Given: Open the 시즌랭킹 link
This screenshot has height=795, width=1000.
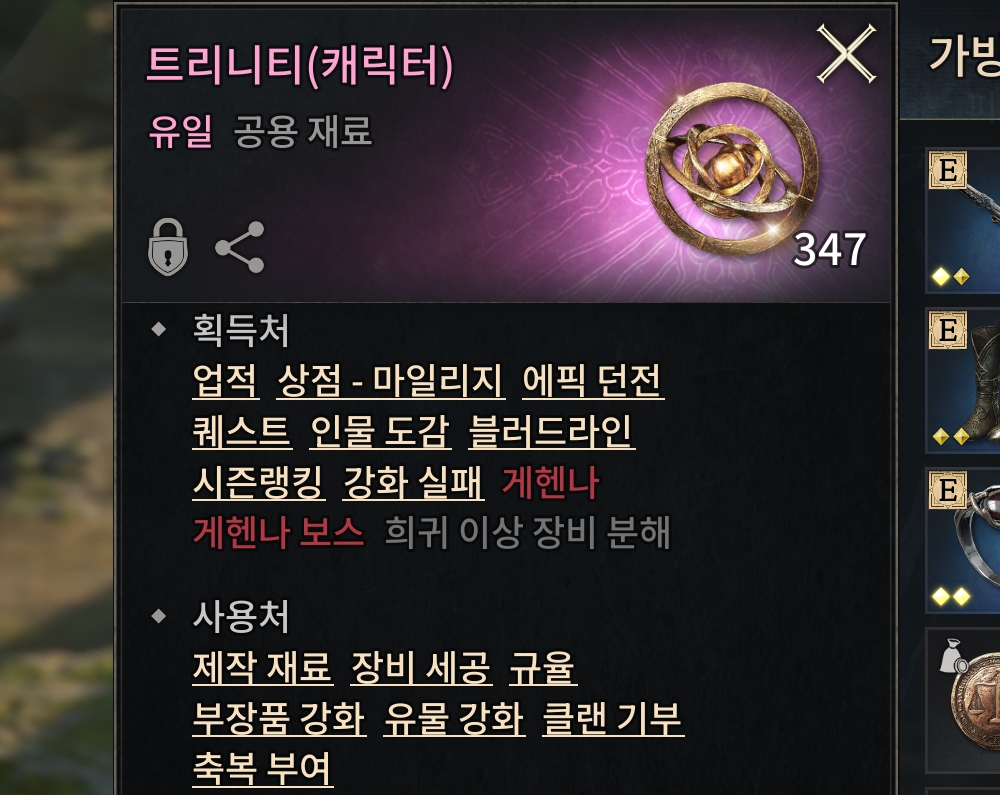Looking at the screenshot, I should click(259, 483).
